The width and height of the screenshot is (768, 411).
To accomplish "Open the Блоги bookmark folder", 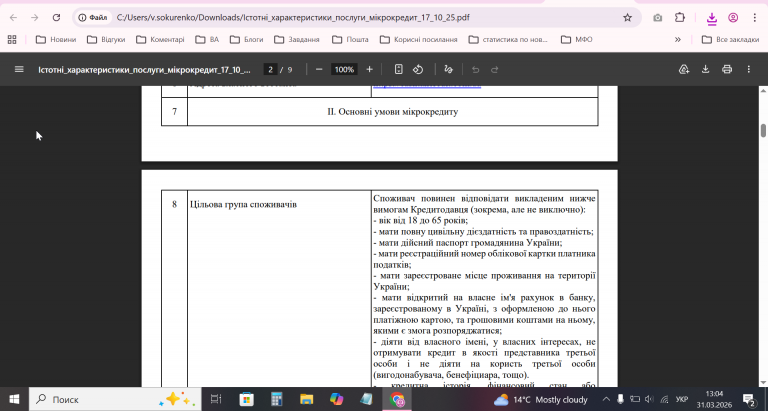I will (x=247, y=40).
